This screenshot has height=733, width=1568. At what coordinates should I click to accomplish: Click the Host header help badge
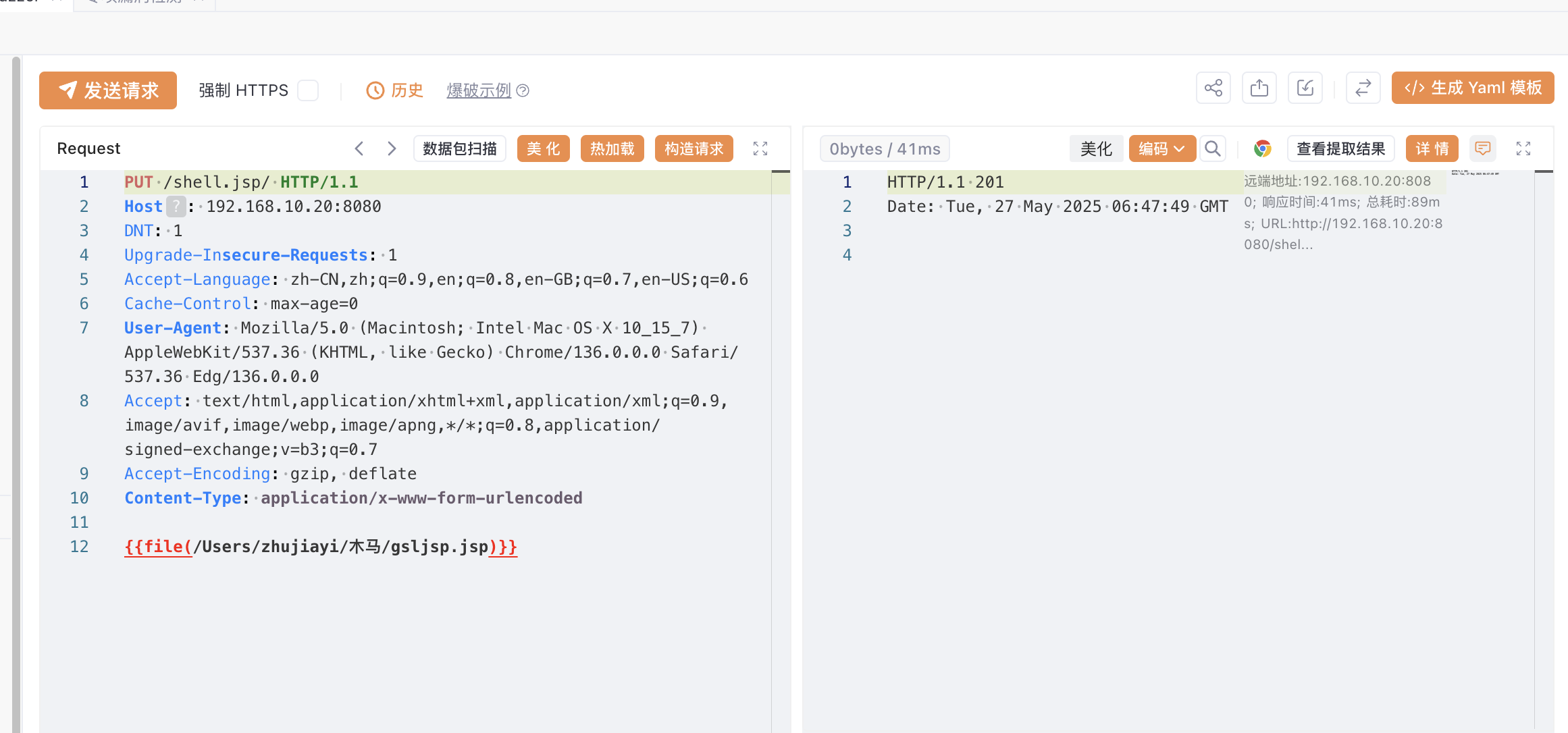click(176, 207)
